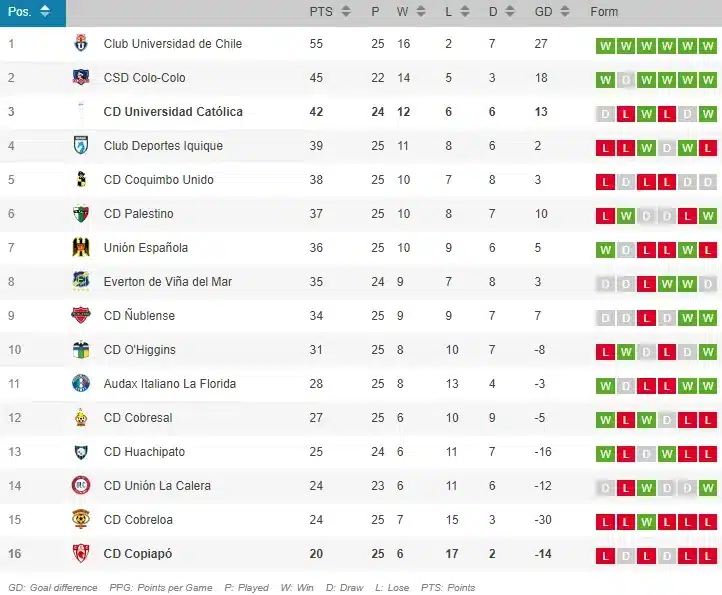Click the CD Copiapó team crest

pyautogui.click(x=81, y=554)
